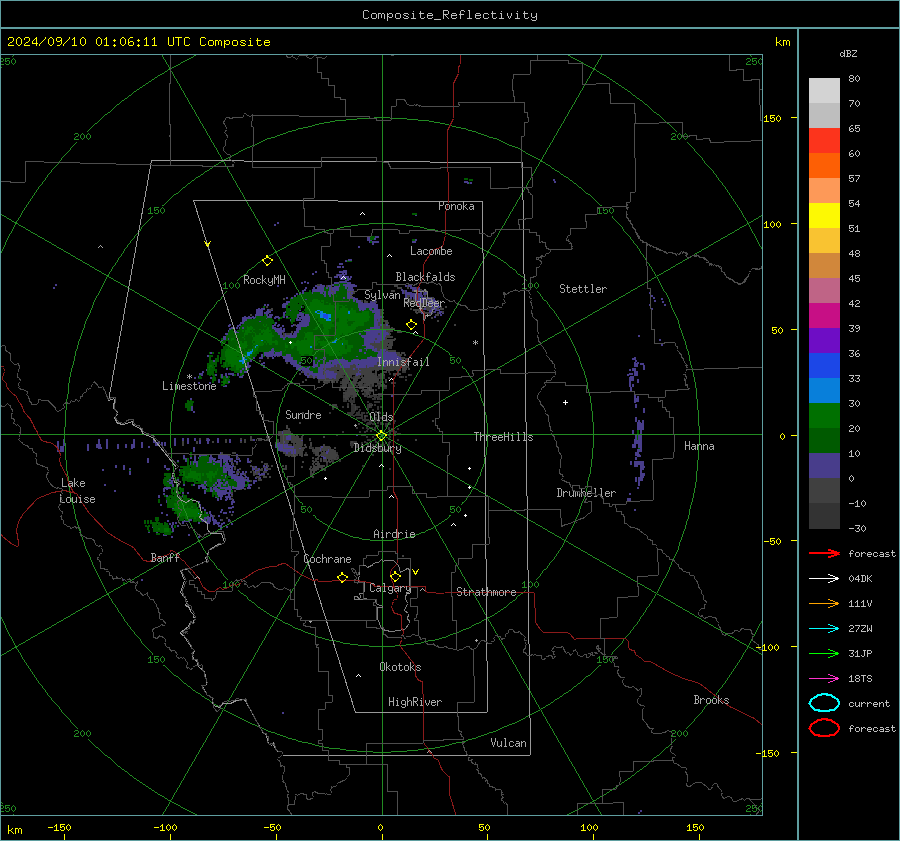The image size is (900, 841).
Task: Click the Drumheller city label
Action: (586, 493)
